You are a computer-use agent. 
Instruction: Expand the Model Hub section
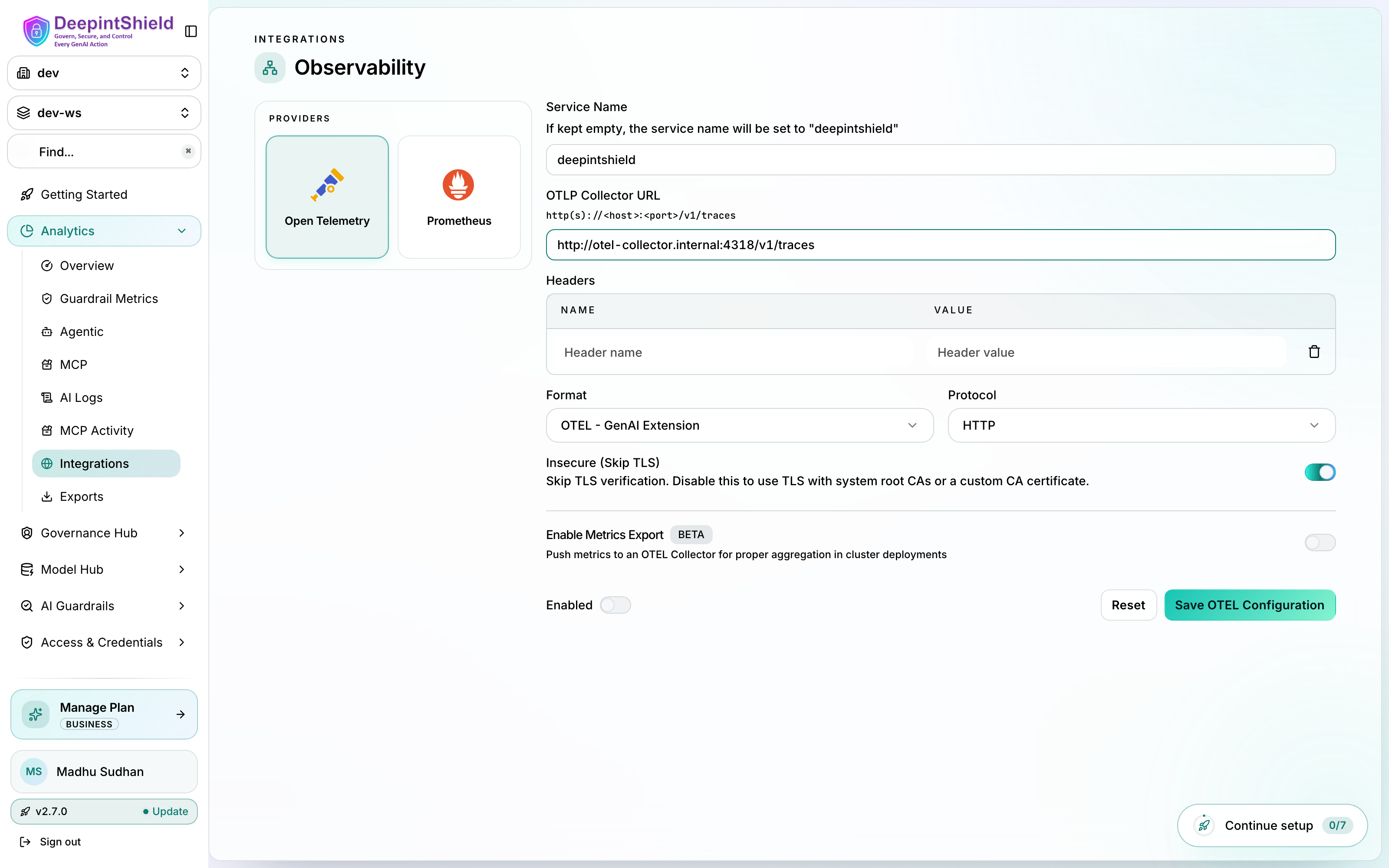point(104,569)
